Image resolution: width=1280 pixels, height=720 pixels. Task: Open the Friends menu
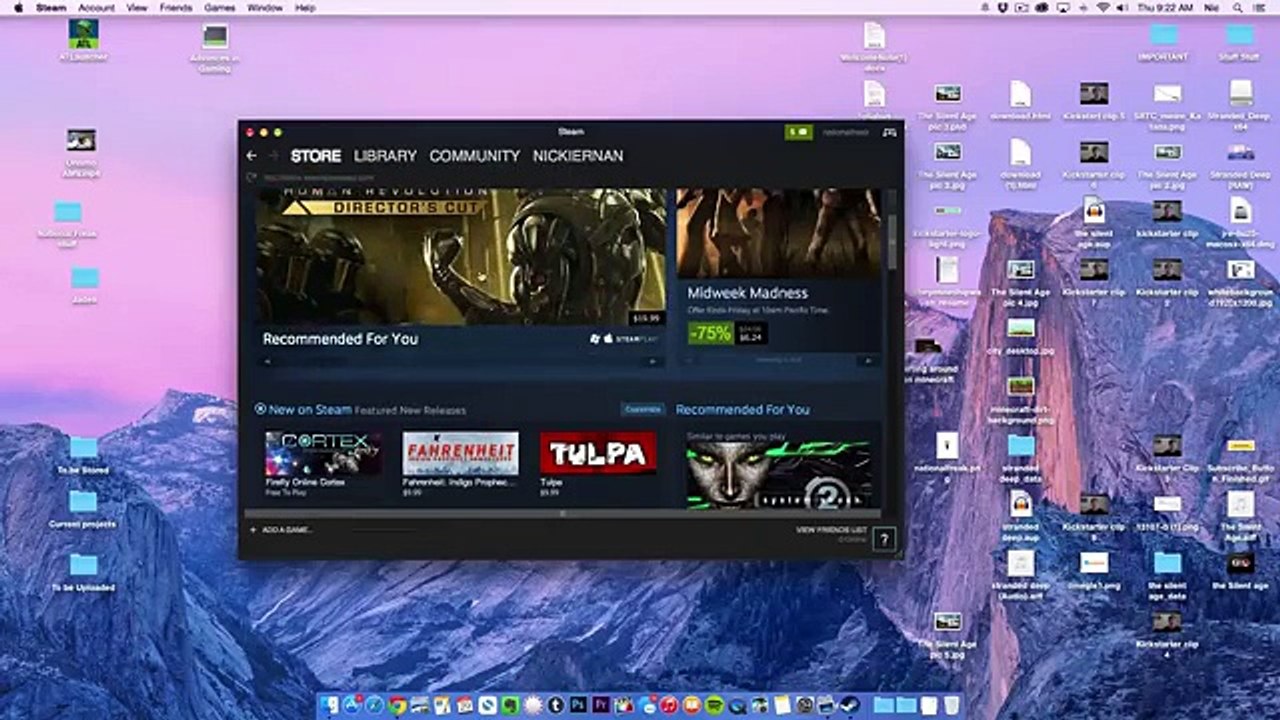click(x=176, y=7)
